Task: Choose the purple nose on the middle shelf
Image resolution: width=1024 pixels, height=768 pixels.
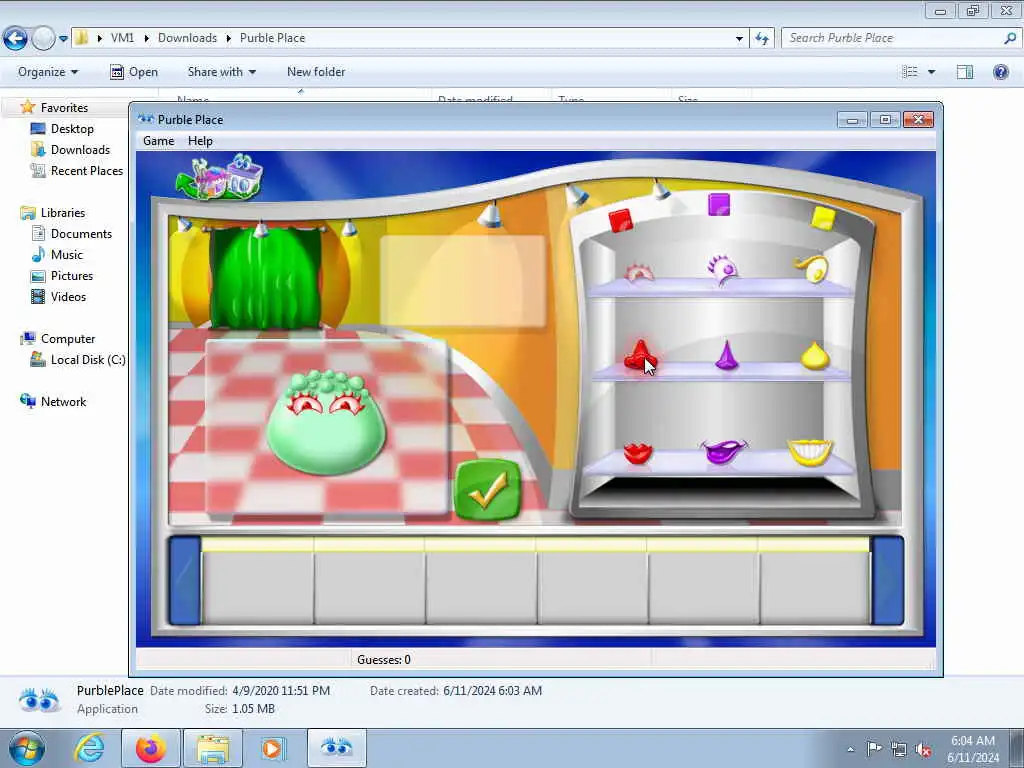Action: point(727,355)
